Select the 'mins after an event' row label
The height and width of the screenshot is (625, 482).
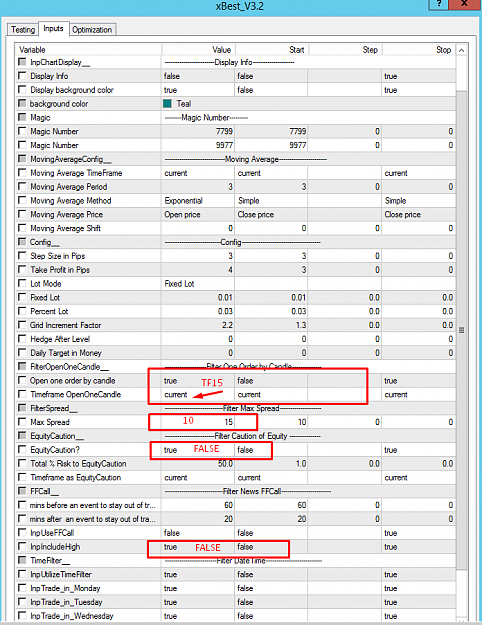pos(92,519)
